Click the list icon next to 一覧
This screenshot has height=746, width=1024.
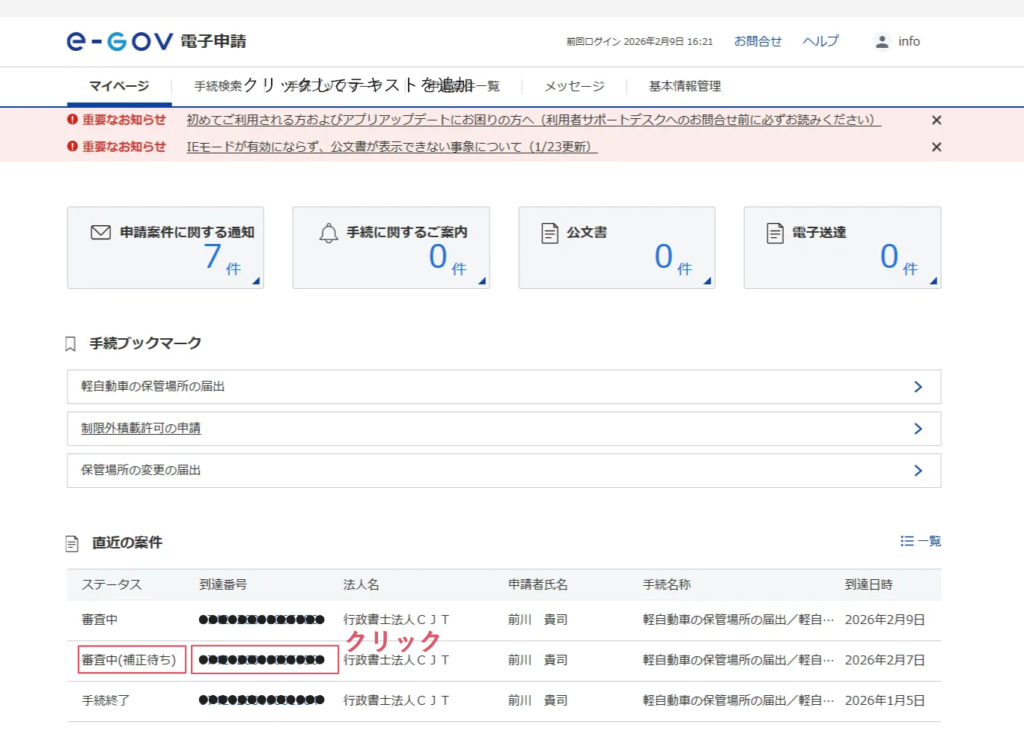[907, 541]
